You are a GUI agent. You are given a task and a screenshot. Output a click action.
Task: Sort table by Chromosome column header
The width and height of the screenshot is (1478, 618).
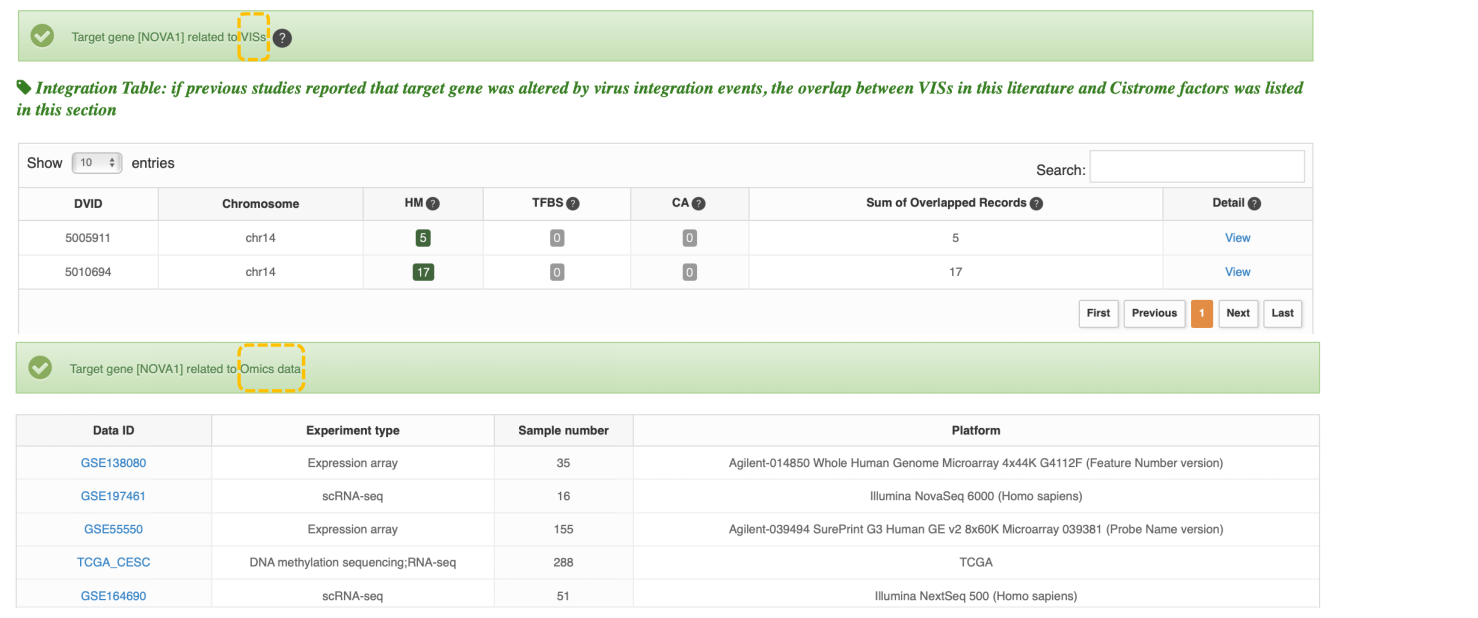260,204
